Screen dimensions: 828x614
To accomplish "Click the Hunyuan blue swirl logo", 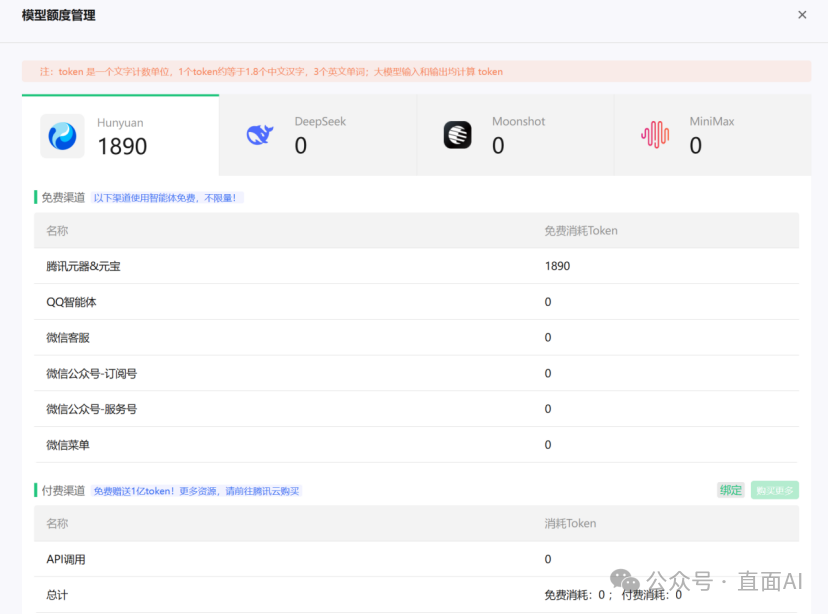I will pos(62,136).
